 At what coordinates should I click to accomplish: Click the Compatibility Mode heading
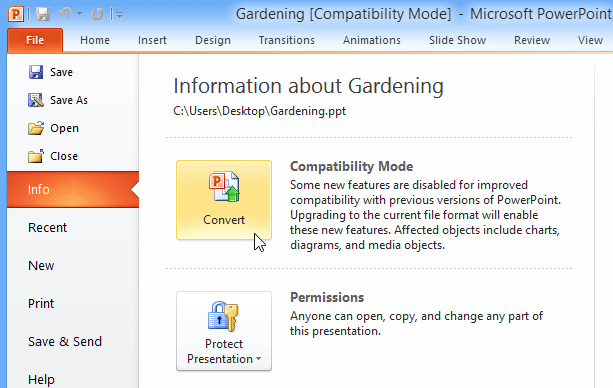(351, 167)
